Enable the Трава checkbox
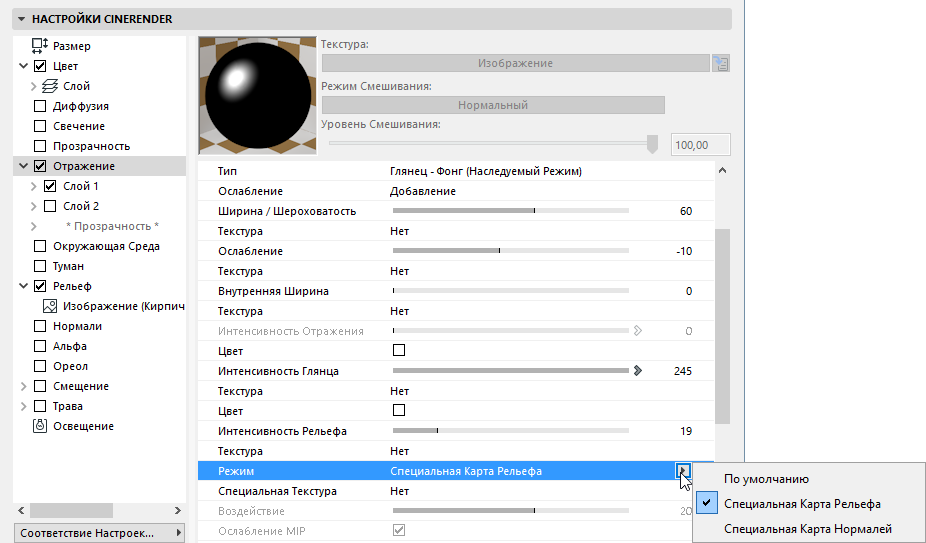The image size is (926, 543). point(40,406)
